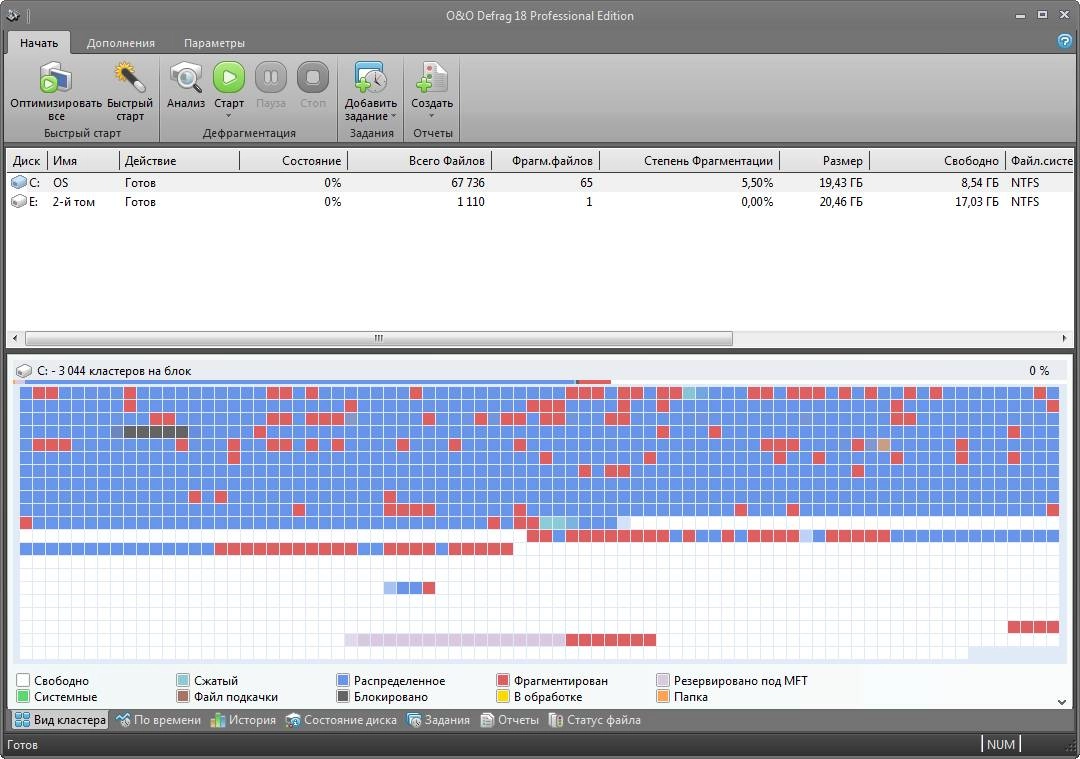Expand the legend chevron at bottom right
Image resolution: width=1080 pixels, height=759 pixels.
pyautogui.click(x=1061, y=702)
